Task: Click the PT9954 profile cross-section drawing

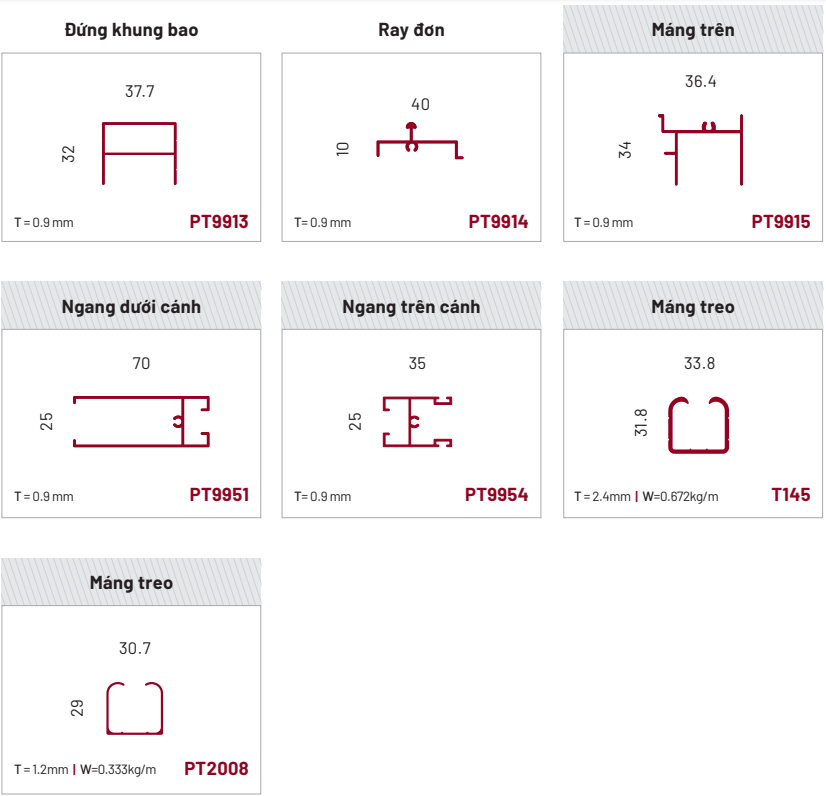Action: pos(417,421)
